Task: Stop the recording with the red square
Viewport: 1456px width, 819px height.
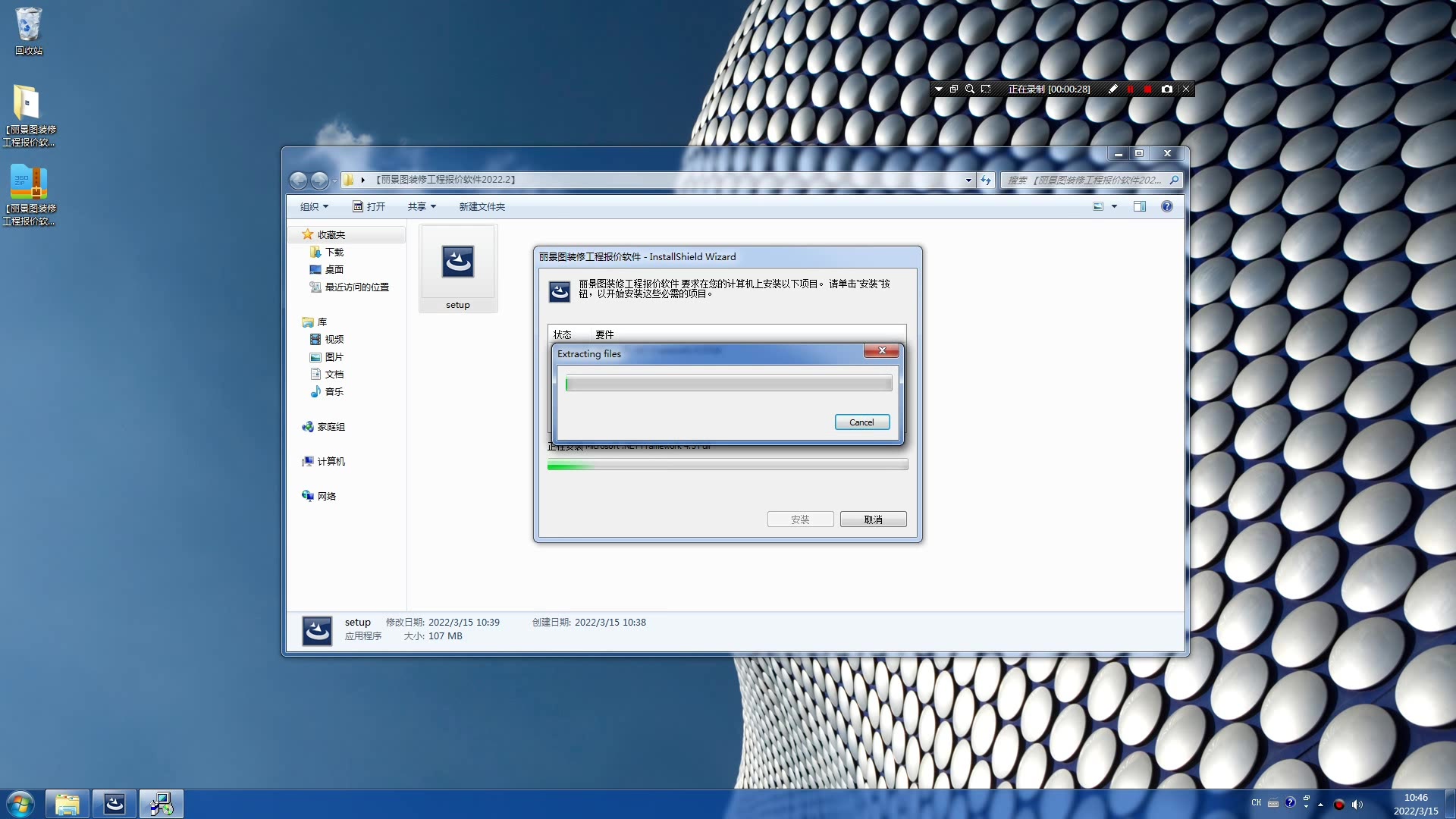Action: tap(1147, 89)
